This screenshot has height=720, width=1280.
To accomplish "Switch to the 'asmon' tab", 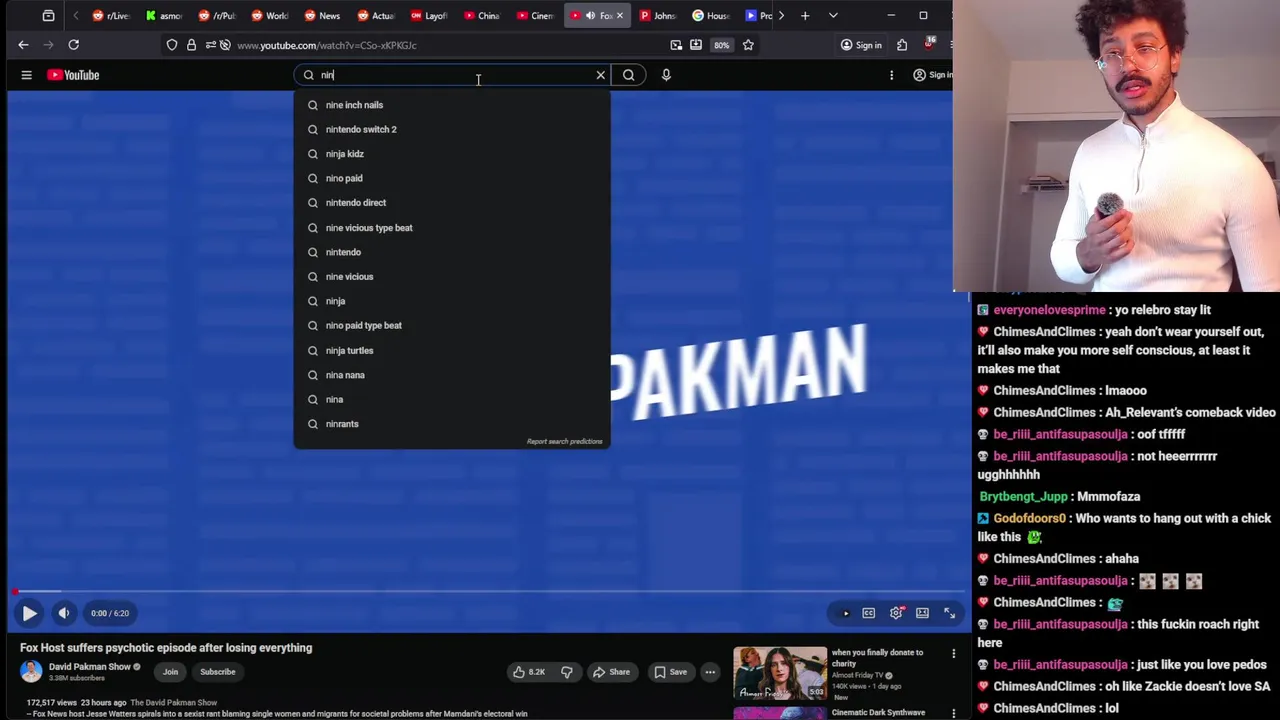I will (164, 15).
